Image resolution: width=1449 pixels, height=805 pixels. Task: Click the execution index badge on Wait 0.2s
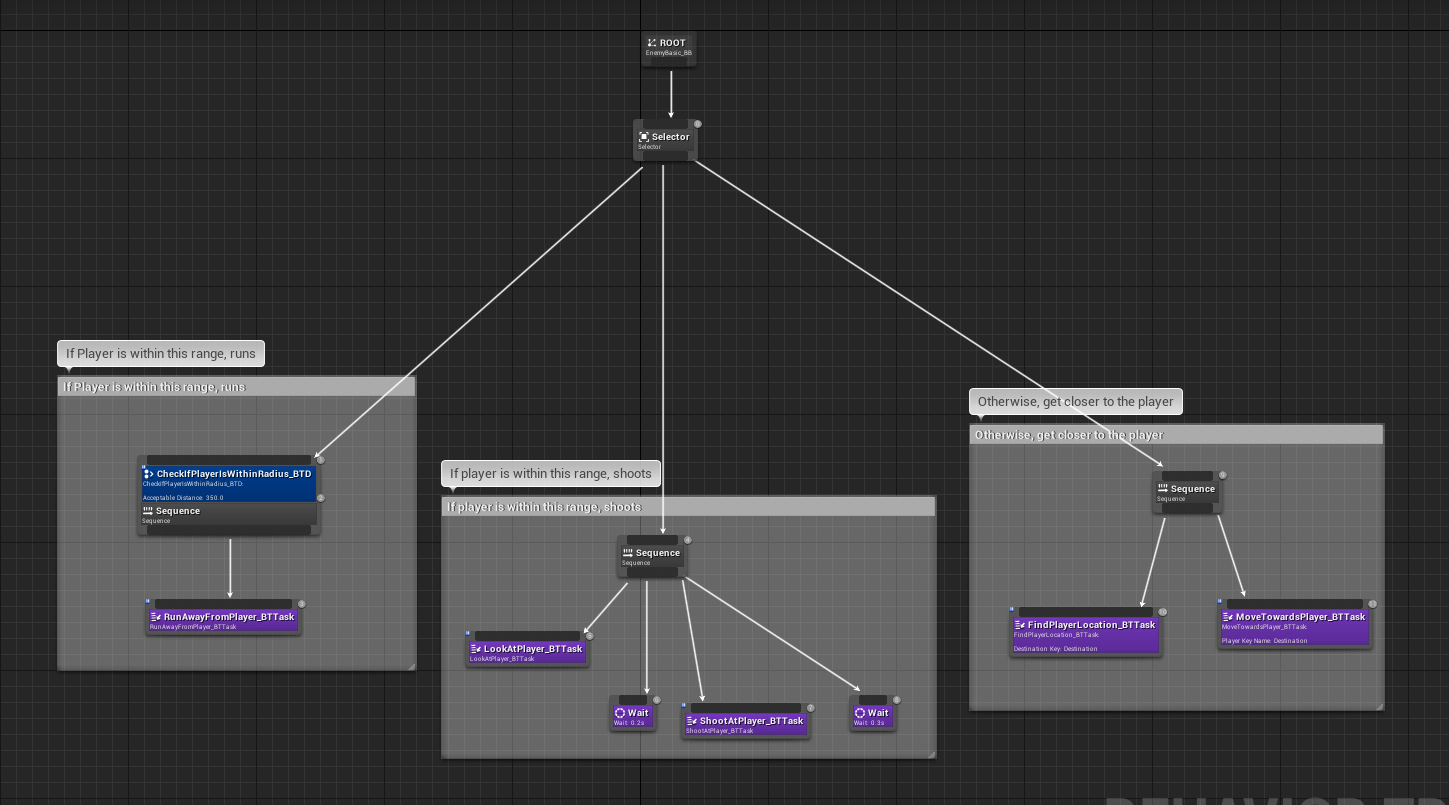tap(657, 700)
